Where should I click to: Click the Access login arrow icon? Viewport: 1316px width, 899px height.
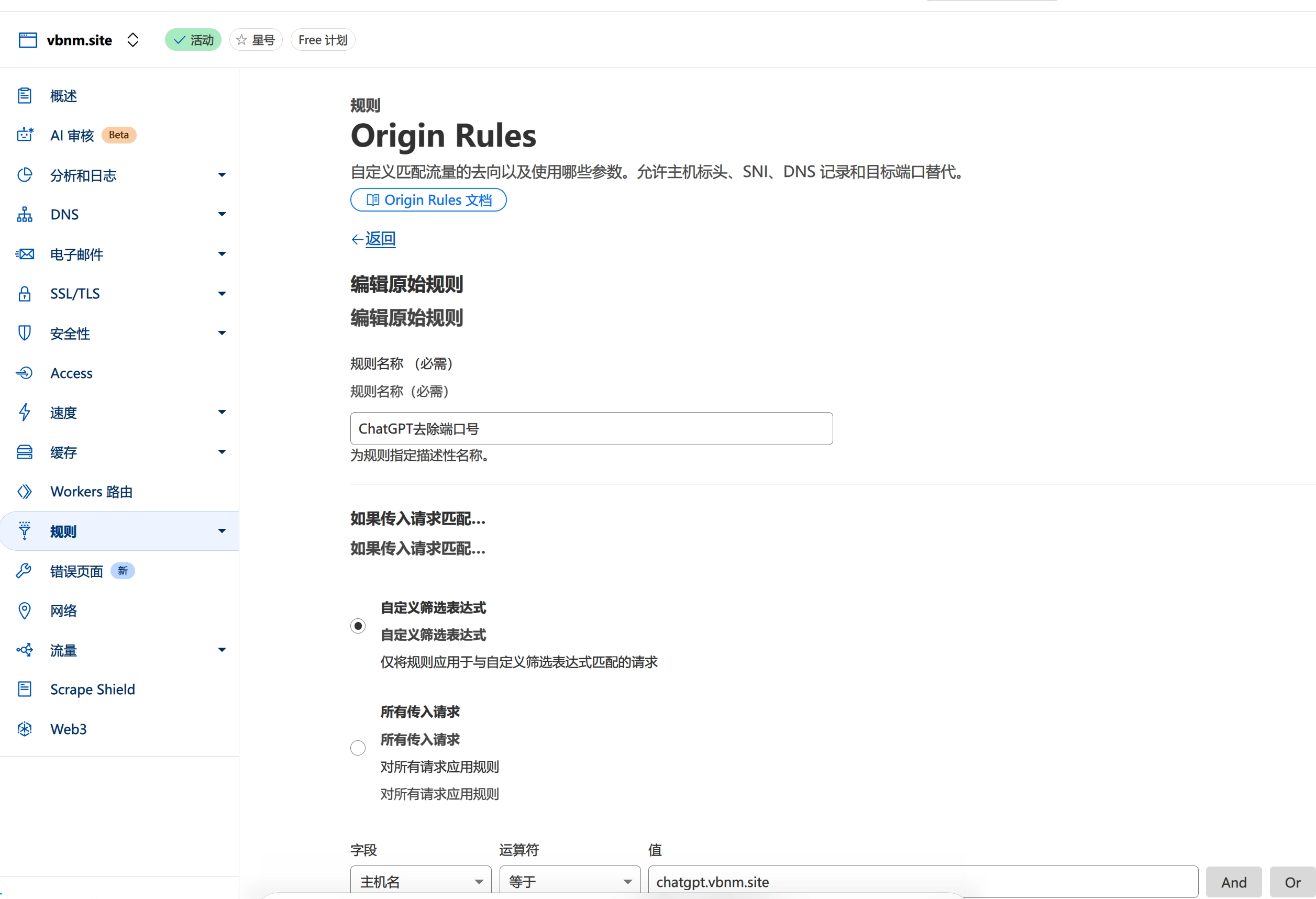[24, 373]
